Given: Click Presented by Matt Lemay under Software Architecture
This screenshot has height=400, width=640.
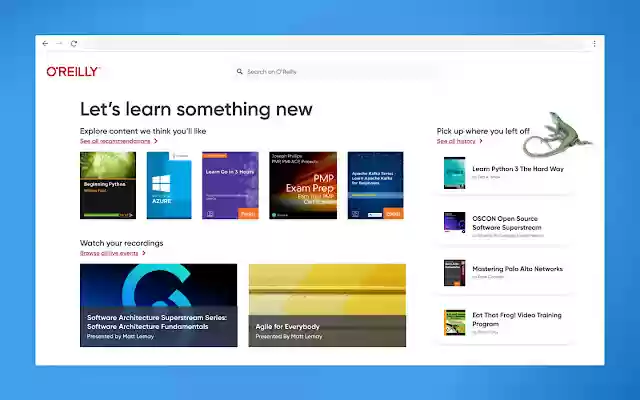Looking at the screenshot, I should point(120,336).
